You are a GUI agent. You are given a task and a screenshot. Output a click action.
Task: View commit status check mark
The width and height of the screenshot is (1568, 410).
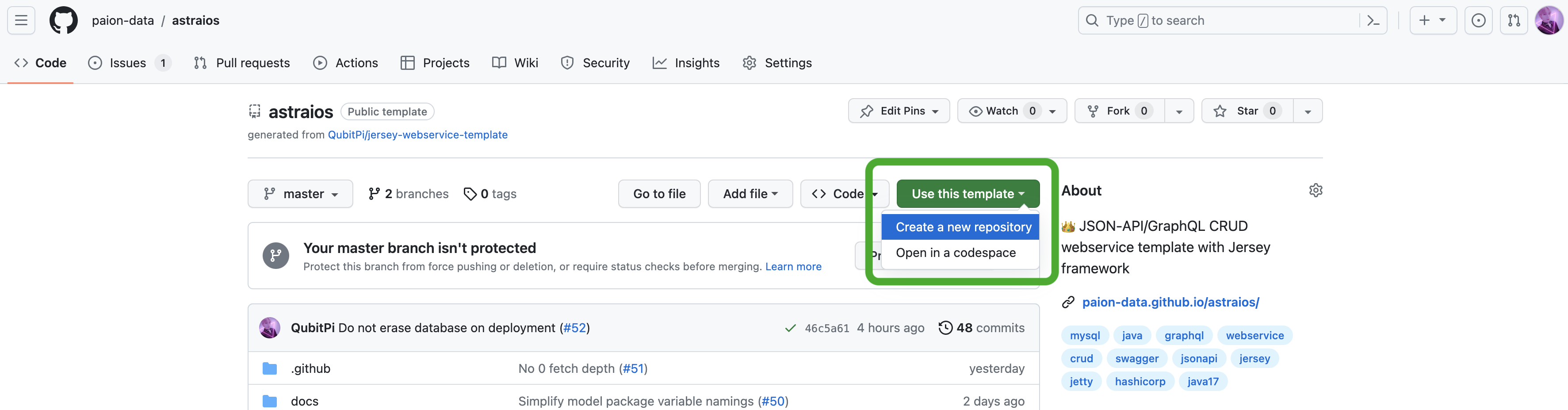[790, 328]
